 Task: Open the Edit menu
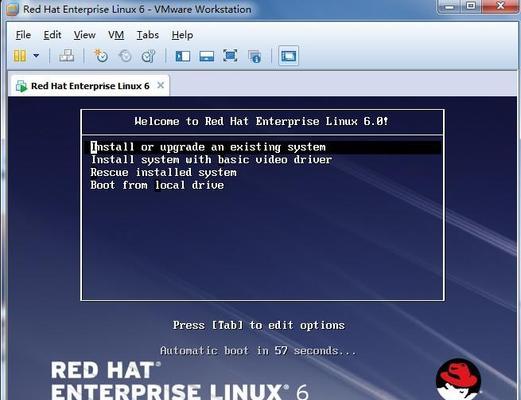coord(52,35)
